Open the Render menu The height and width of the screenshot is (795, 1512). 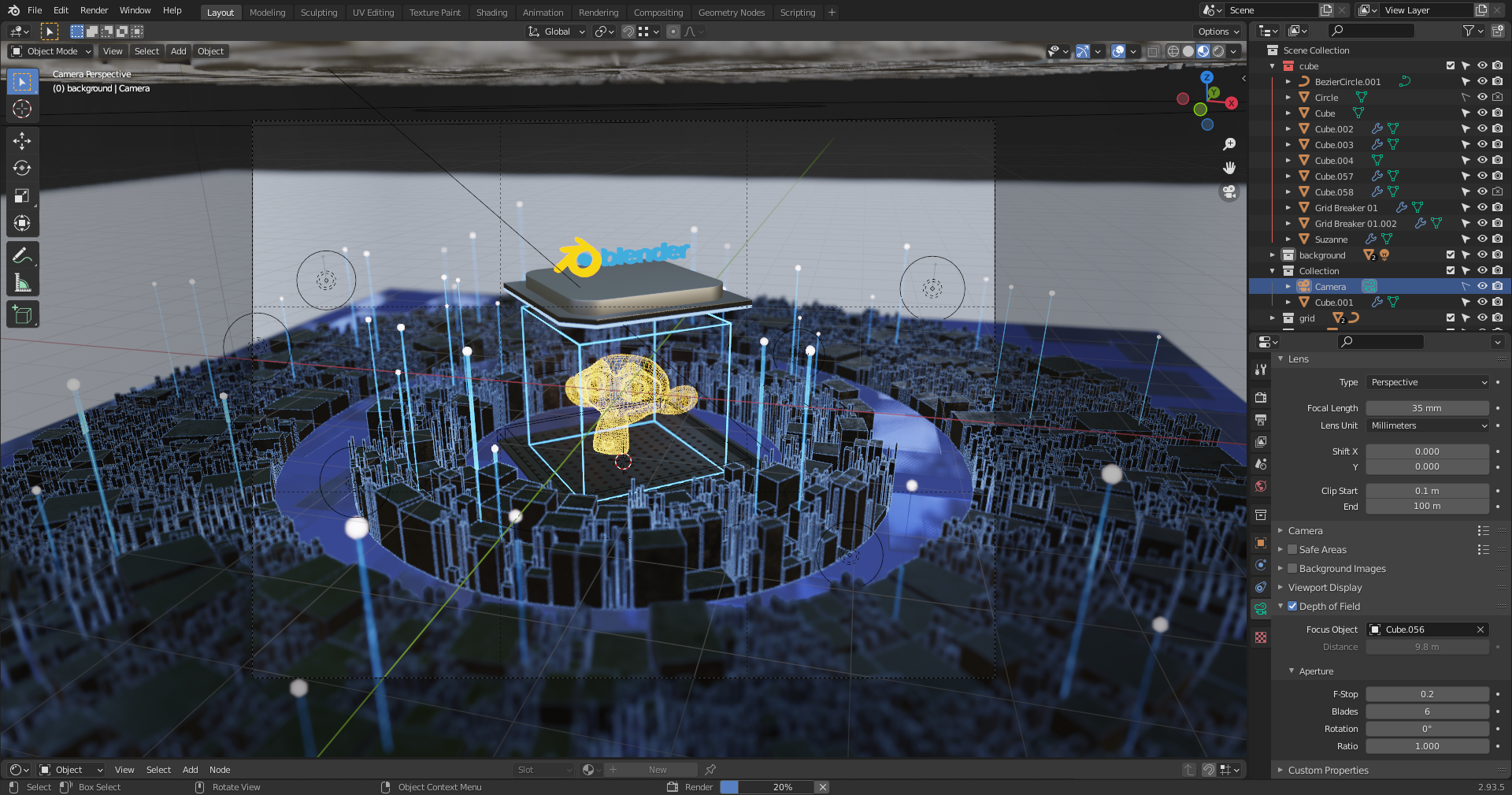click(94, 10)
